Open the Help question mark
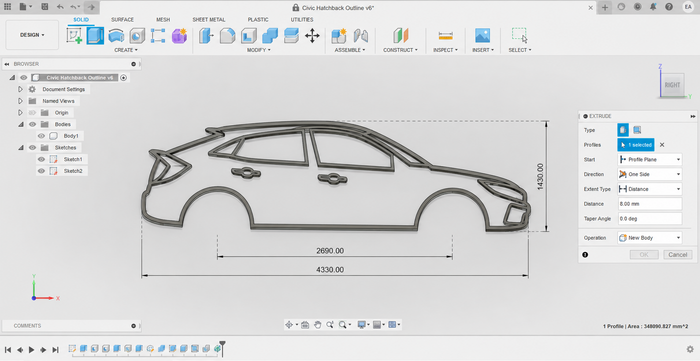 pos(669,7)
